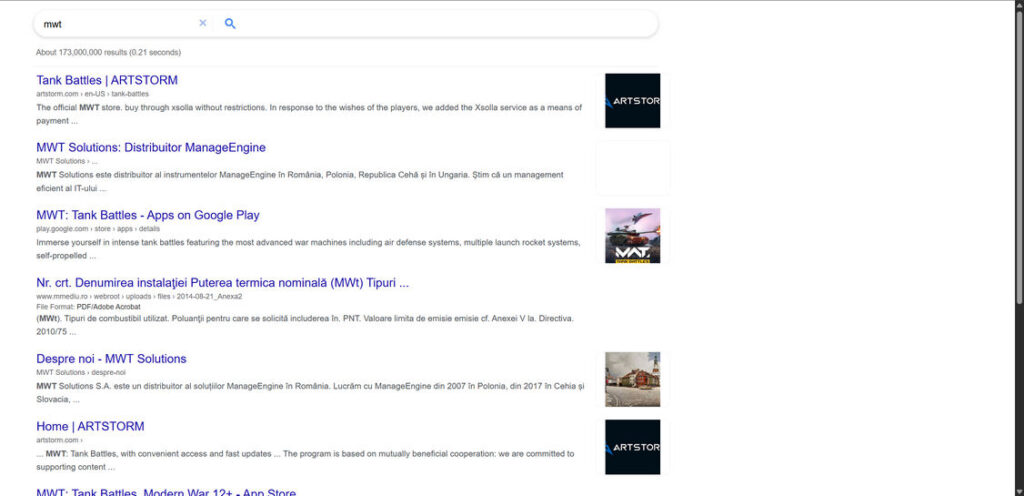This screenshot has width=1024, height=496.
Task: Open the 'Home | ARTSTORM' result
Action: tap(90, 427)
